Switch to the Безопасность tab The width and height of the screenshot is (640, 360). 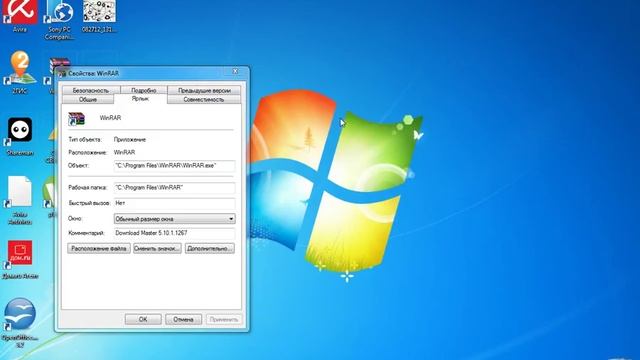[x=91, y=90]
